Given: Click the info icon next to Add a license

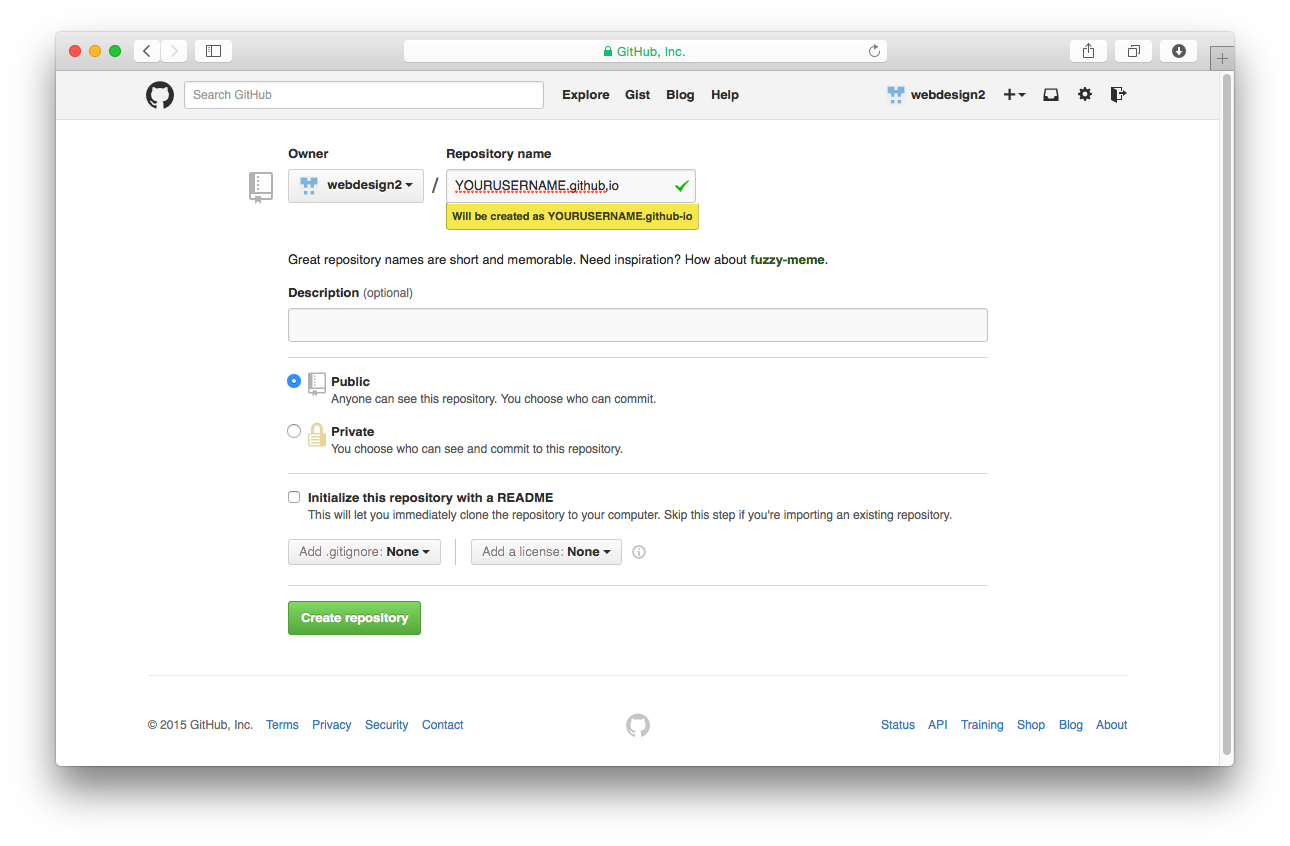Looking at the screenshot, I should click(638, 551).
